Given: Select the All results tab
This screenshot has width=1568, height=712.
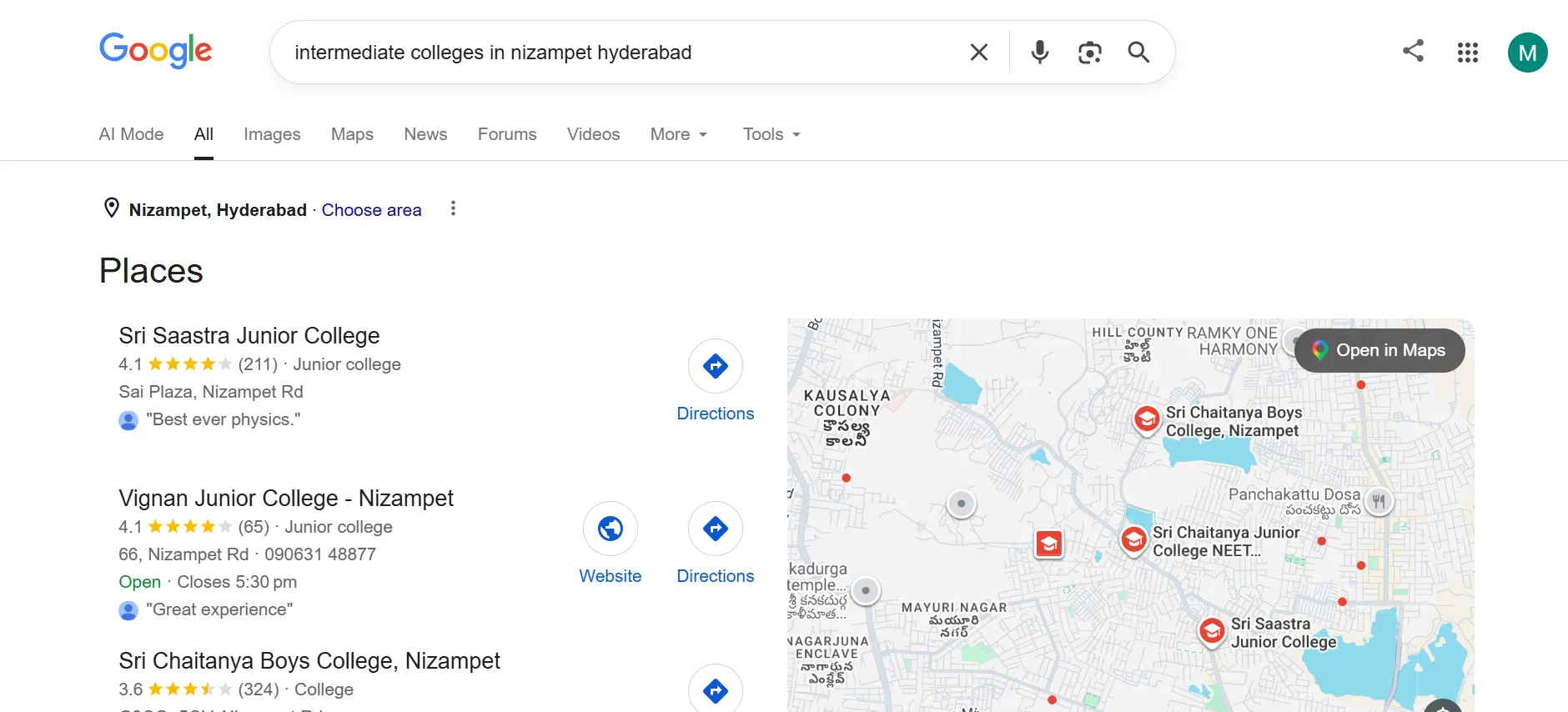Looking at the screenshot, I should [204, 134].
